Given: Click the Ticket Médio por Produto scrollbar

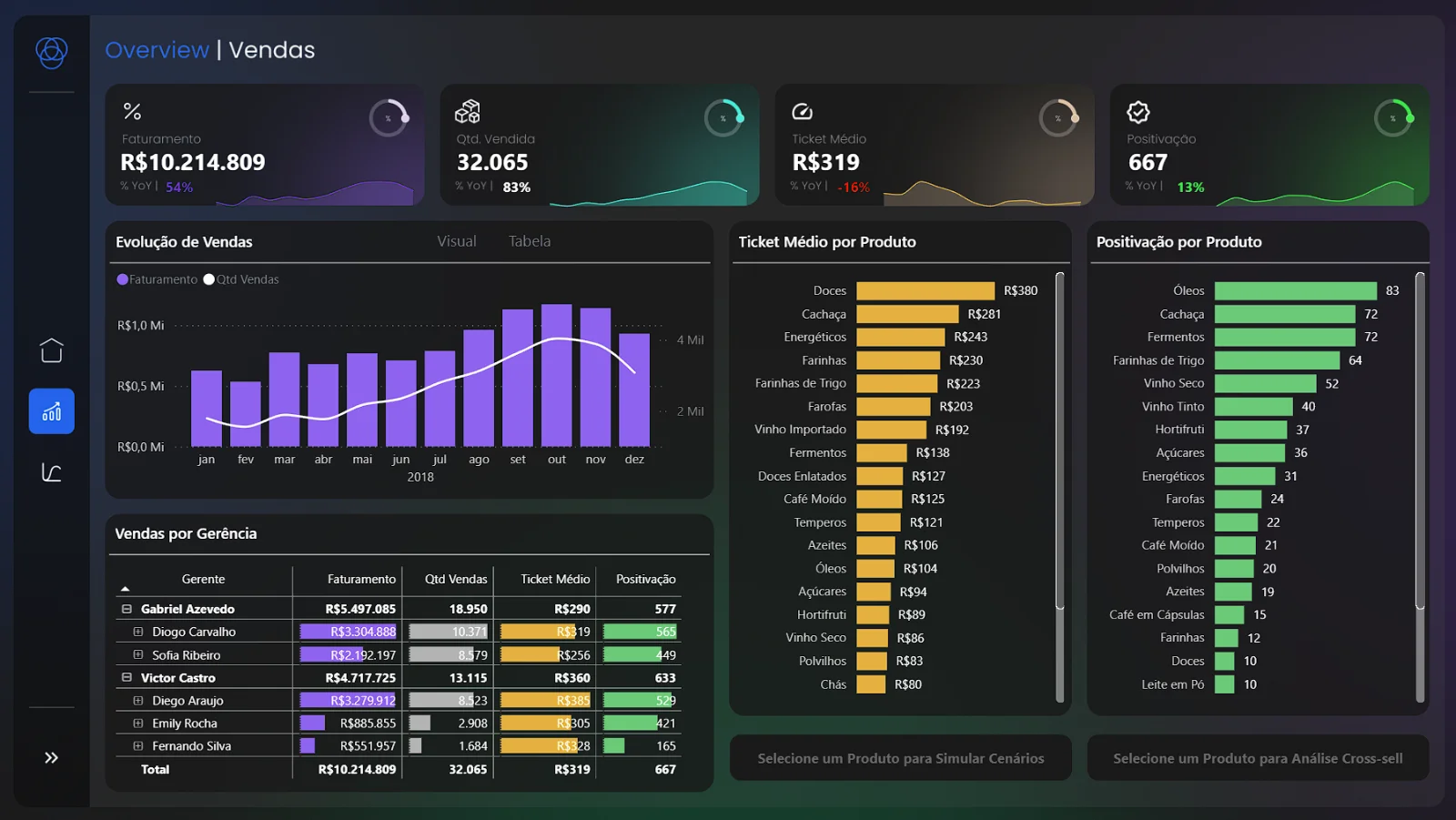Looking at the screenshot, I should (1059, 441).
